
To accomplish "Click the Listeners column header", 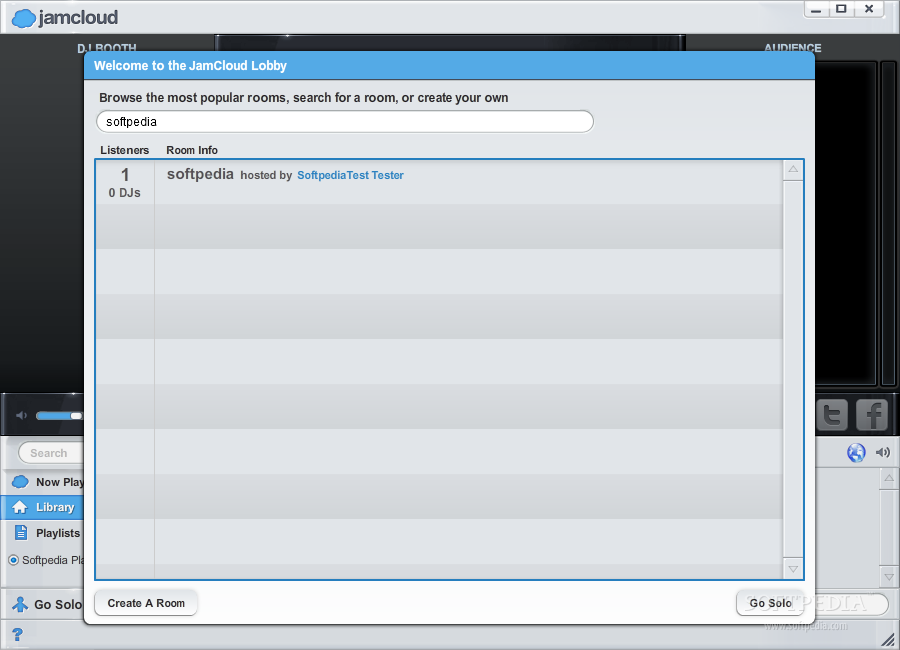I will coord(125,150).
